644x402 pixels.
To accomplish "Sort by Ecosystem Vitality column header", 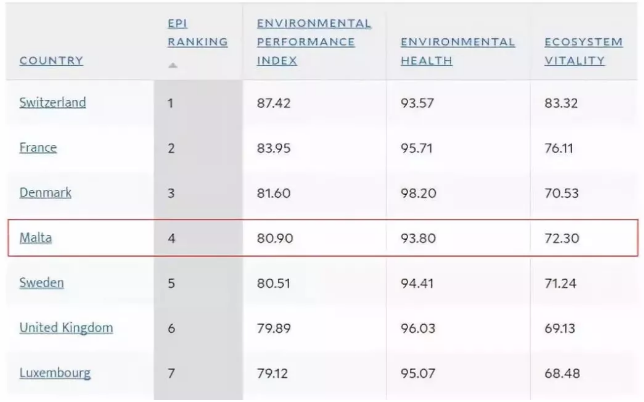I will 582,51.
